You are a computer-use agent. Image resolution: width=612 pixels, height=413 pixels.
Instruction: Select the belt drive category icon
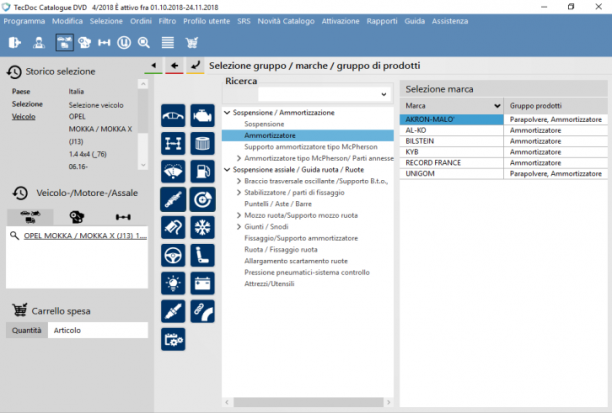click(202, 312)
